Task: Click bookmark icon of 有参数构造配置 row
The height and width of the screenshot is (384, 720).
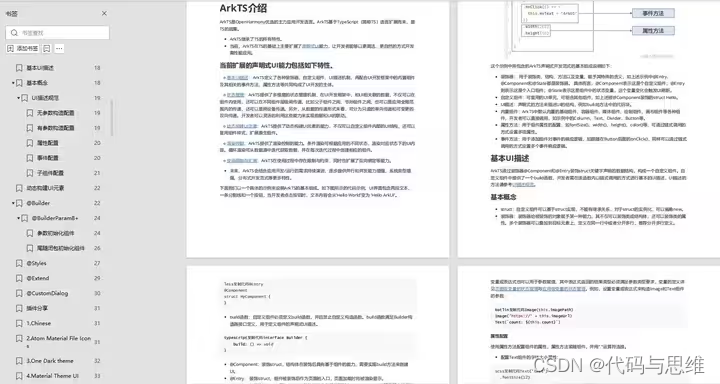Action: [x=30, y=128]
